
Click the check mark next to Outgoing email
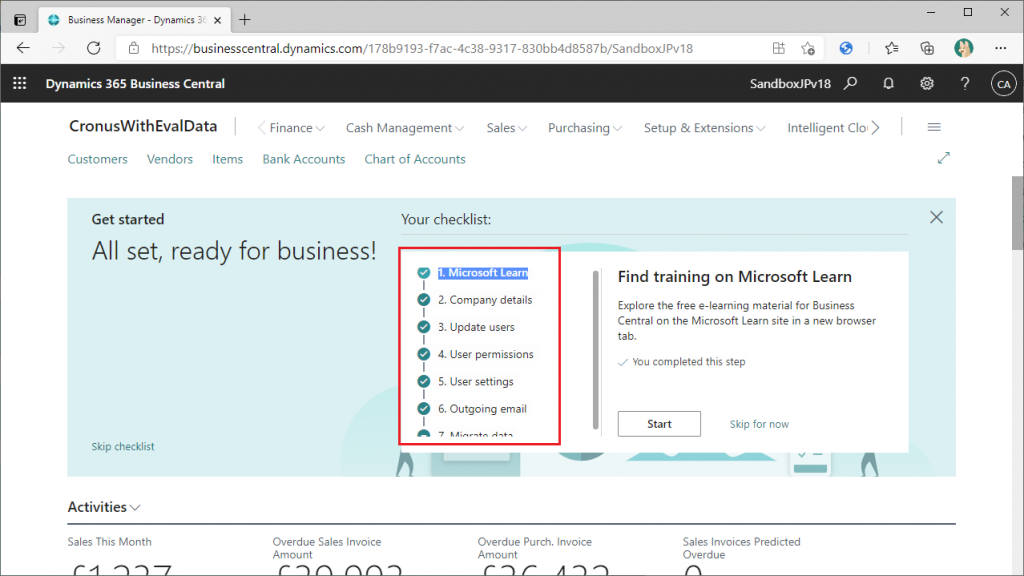coord(424,409)
